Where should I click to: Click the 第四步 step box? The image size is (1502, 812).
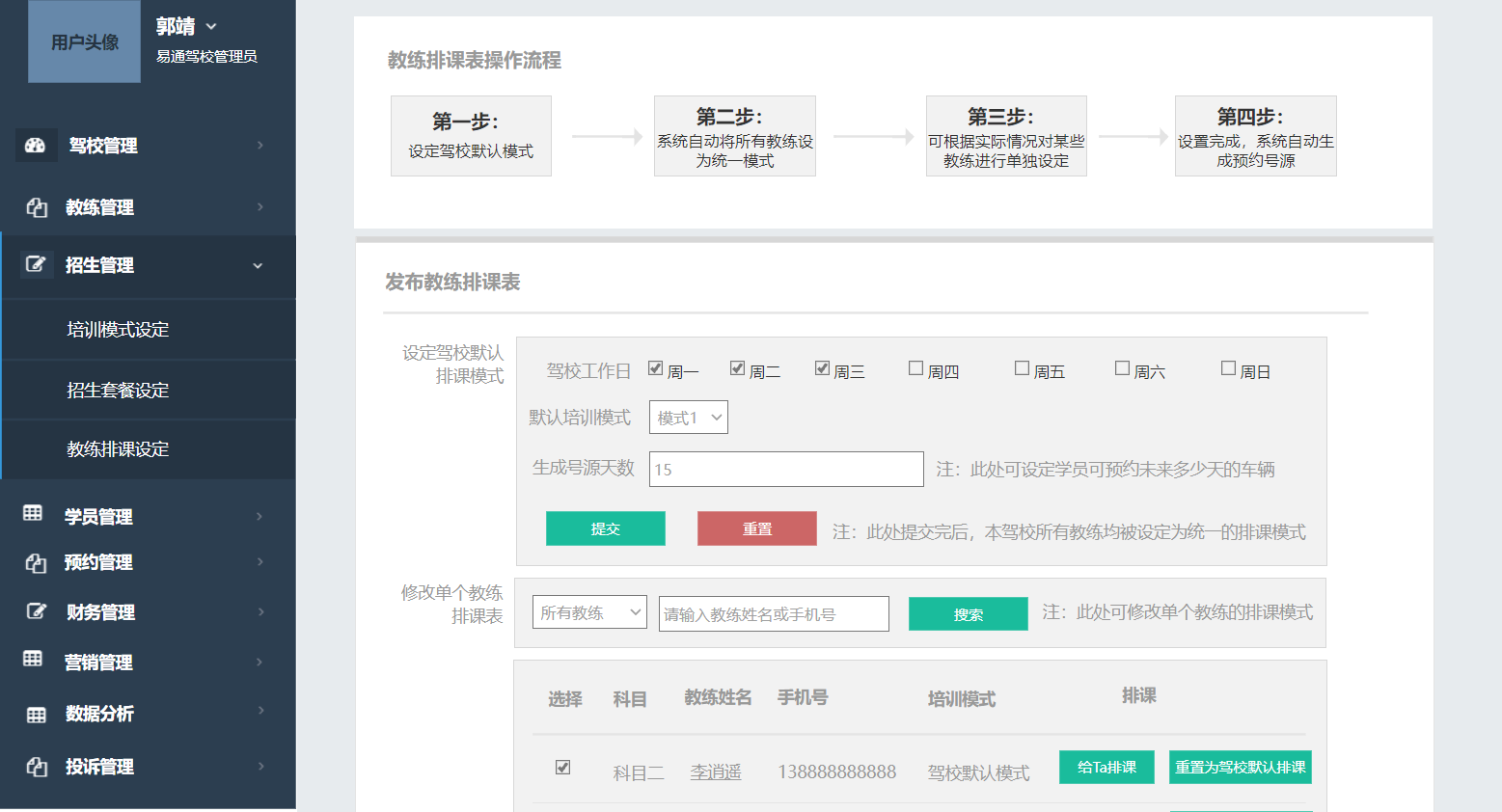[1256, 136]
